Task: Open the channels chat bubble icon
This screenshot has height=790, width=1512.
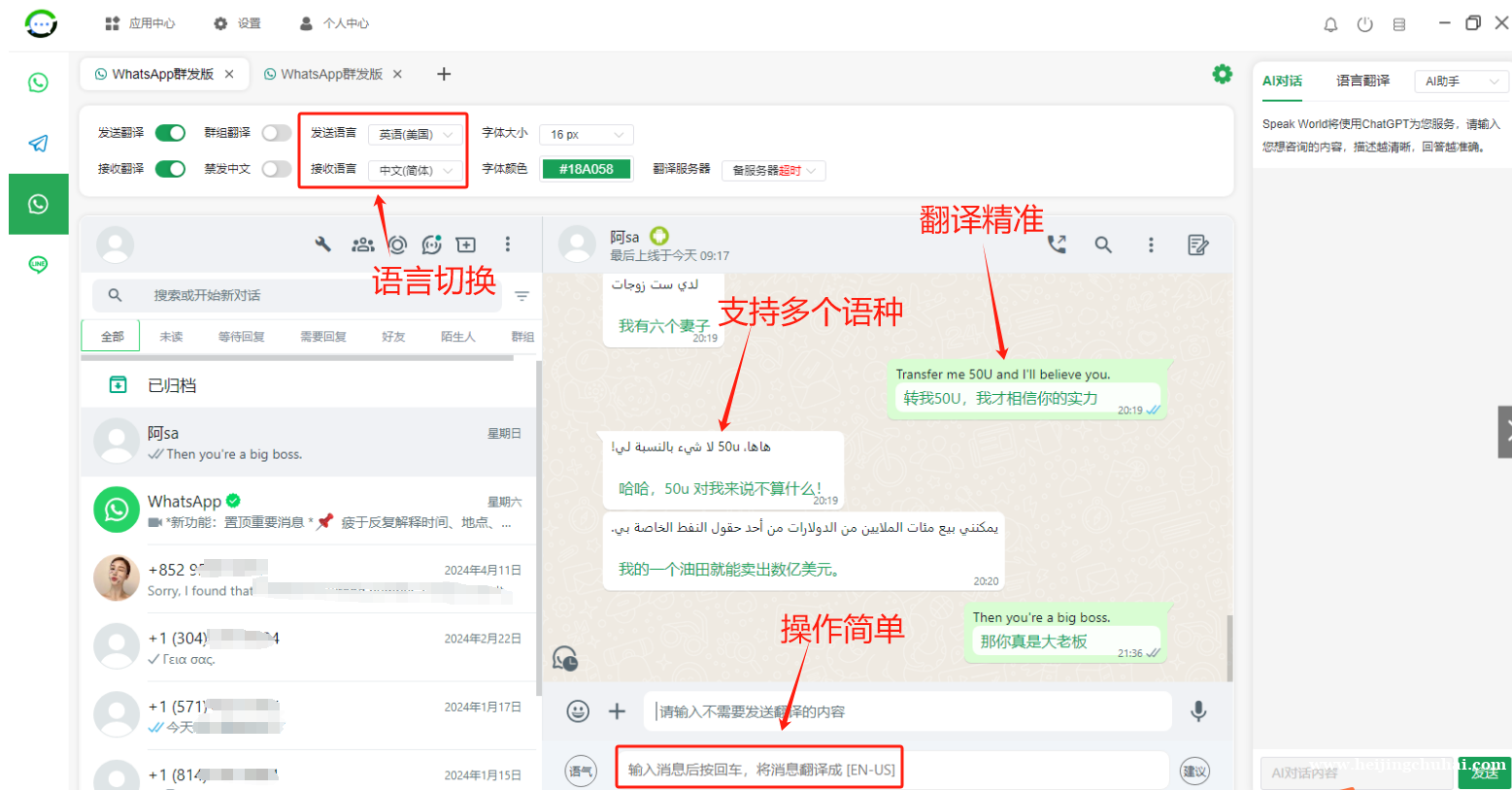Action: click(432, 245)
